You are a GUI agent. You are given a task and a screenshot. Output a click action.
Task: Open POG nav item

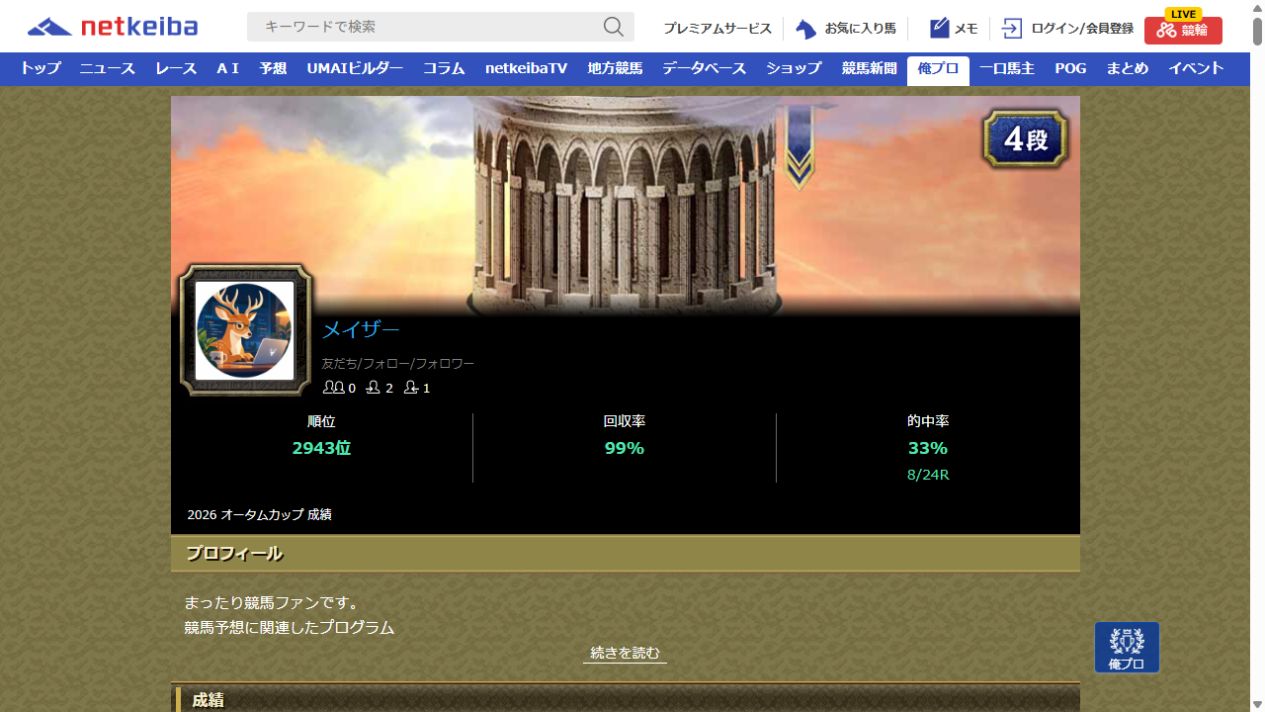[x=1070, y=69]
